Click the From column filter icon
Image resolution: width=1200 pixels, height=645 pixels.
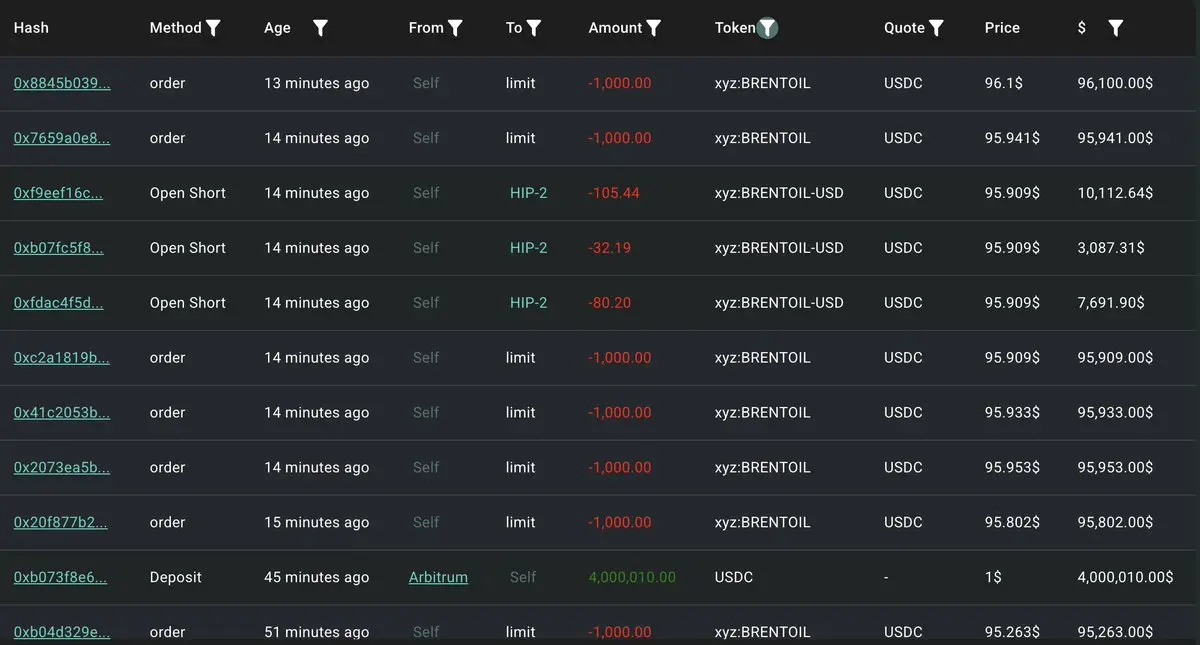[455, 28]
